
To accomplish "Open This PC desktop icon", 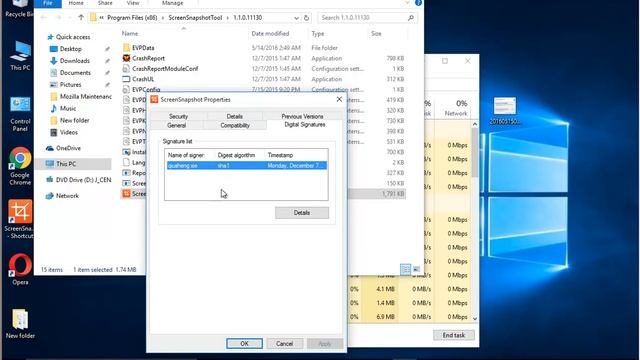I will [x=20, y=56].
